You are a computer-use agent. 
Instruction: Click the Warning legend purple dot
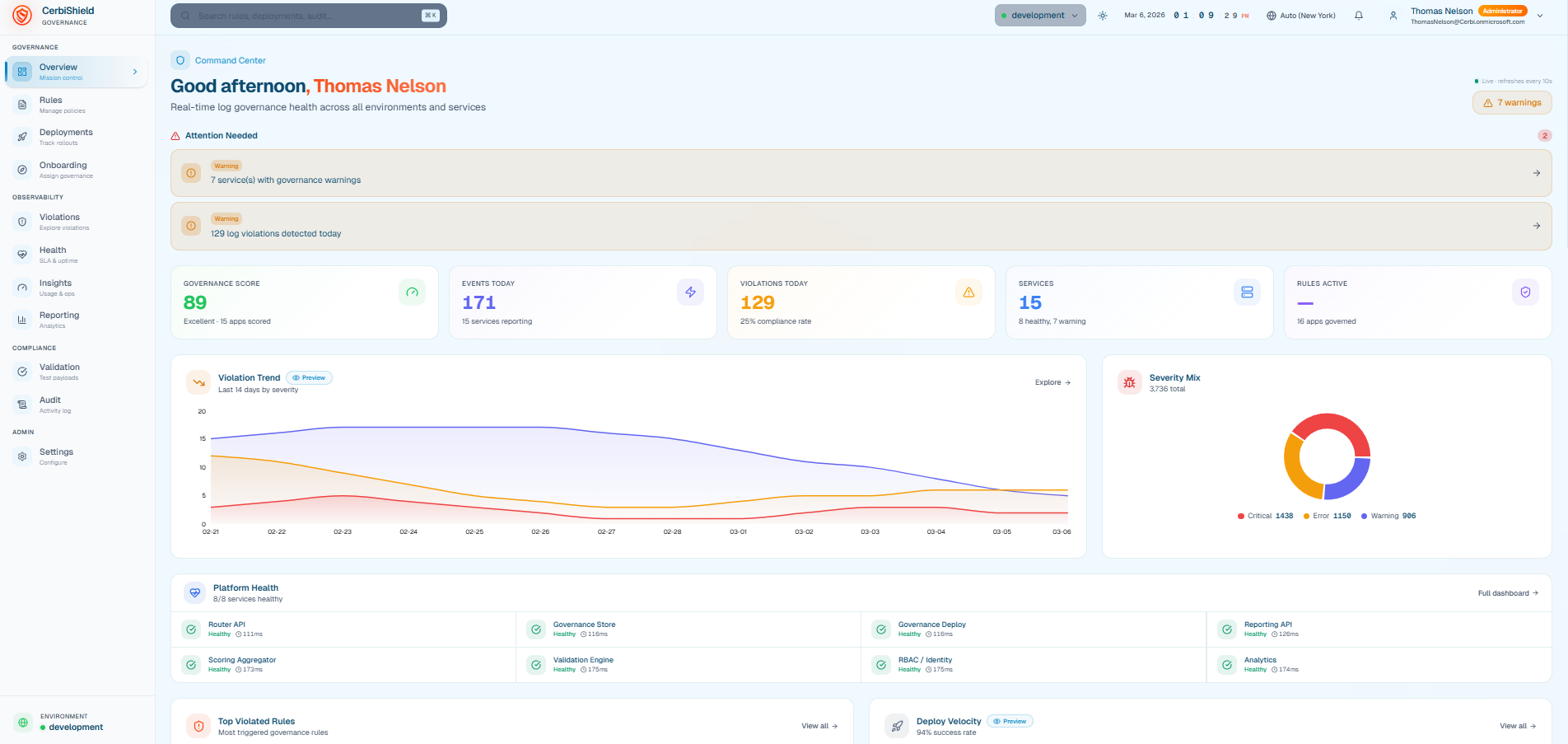[x=1364, y=516]
